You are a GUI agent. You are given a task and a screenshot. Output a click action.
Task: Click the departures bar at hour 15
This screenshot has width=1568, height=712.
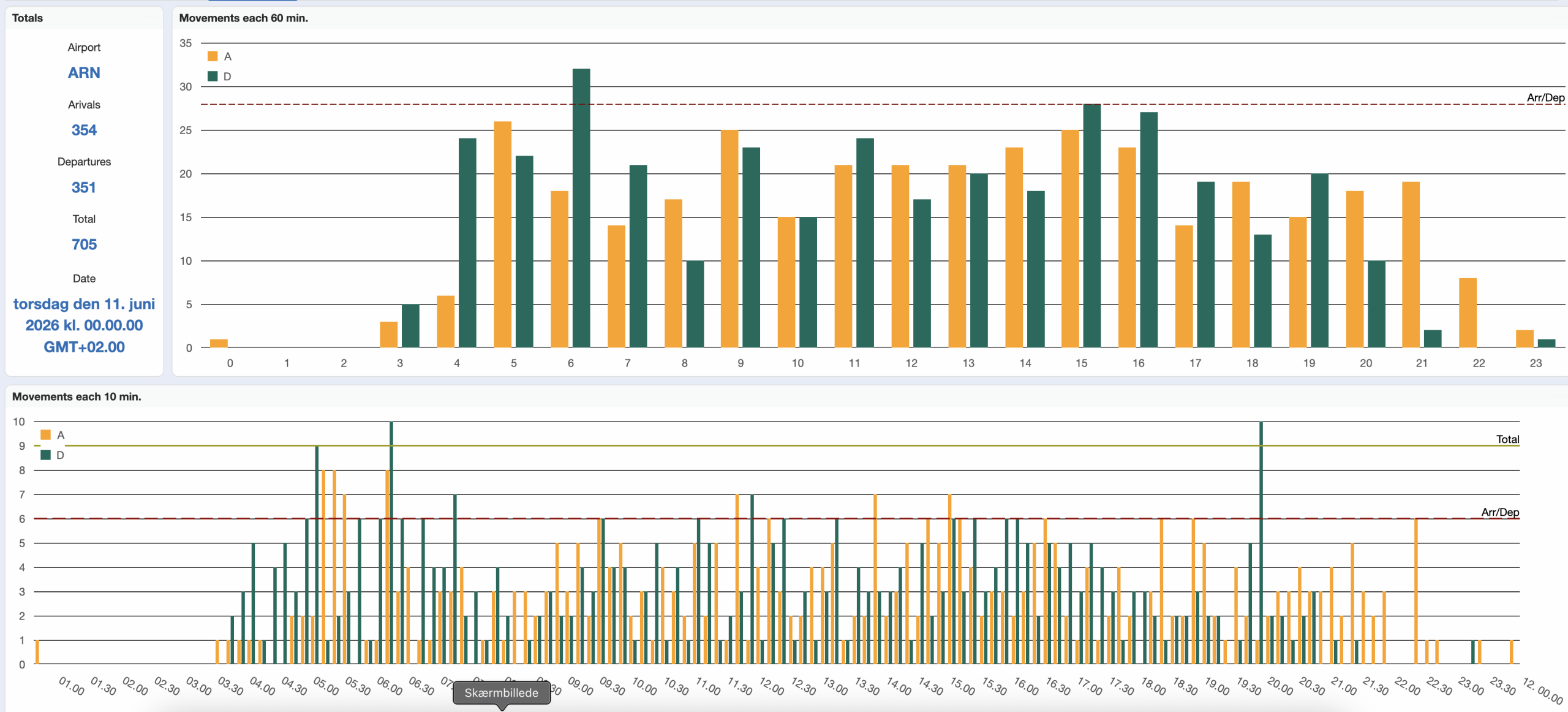(1091, 226)
